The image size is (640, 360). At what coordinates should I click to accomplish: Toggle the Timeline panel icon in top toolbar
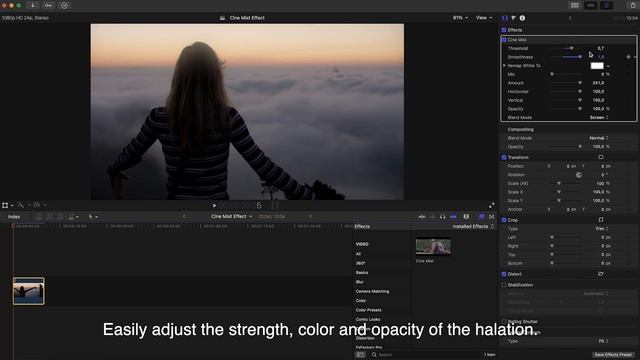(590, 5)
